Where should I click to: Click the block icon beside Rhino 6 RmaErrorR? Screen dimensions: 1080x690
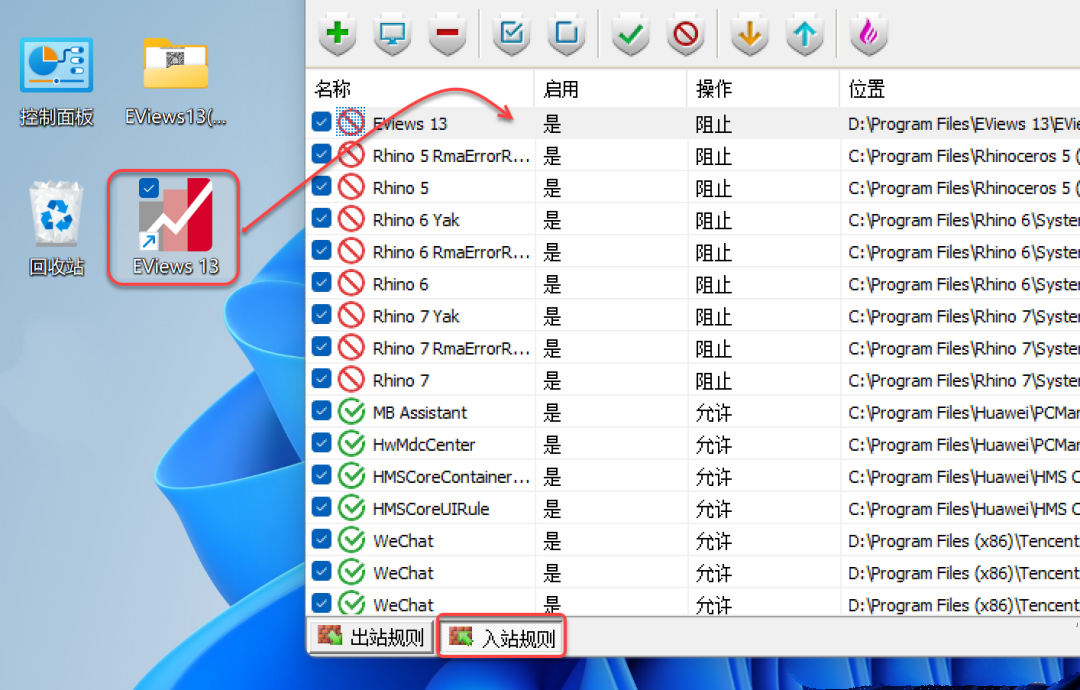coord(351,251)
